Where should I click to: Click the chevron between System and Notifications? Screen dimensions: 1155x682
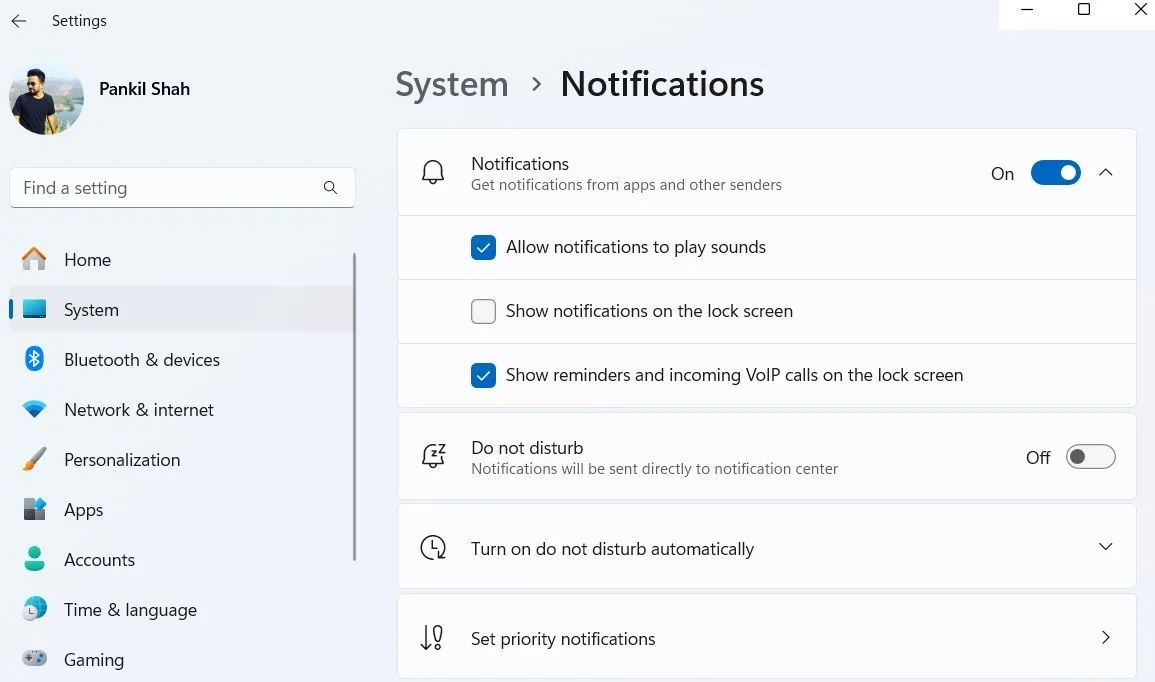(536, 85)
